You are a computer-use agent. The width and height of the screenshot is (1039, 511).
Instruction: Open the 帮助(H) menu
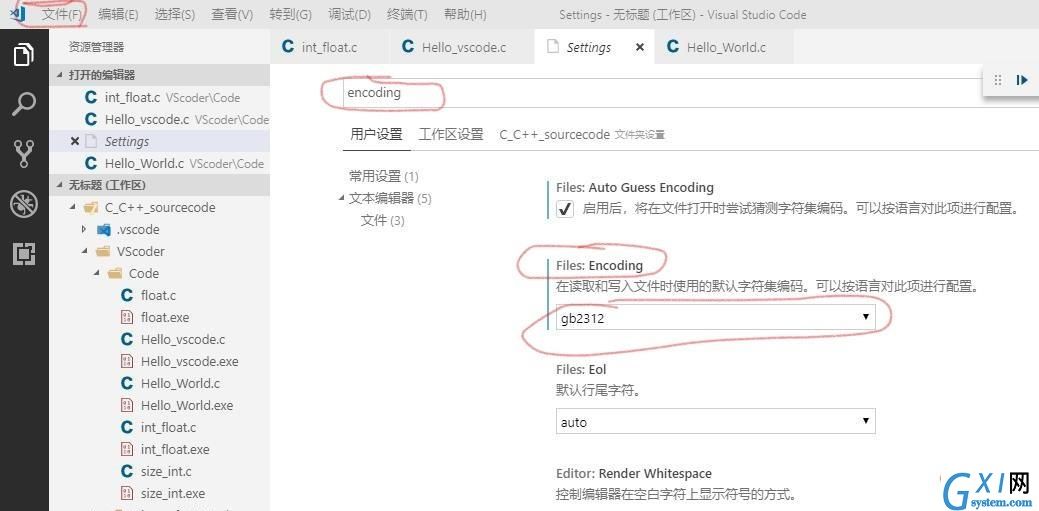(x=465, y=15)
